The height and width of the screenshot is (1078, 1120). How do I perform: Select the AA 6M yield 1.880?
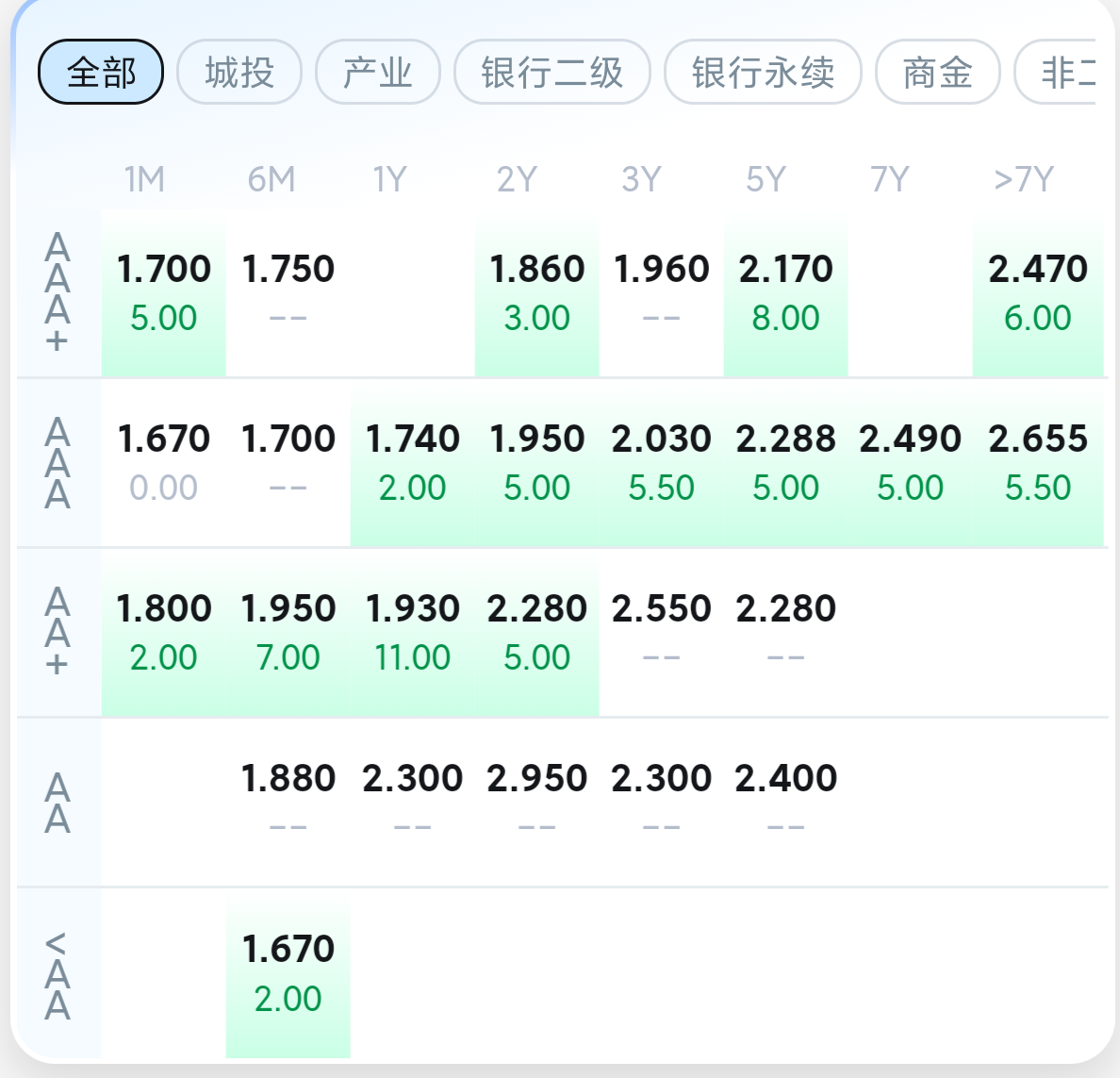(x=288, y=802)
